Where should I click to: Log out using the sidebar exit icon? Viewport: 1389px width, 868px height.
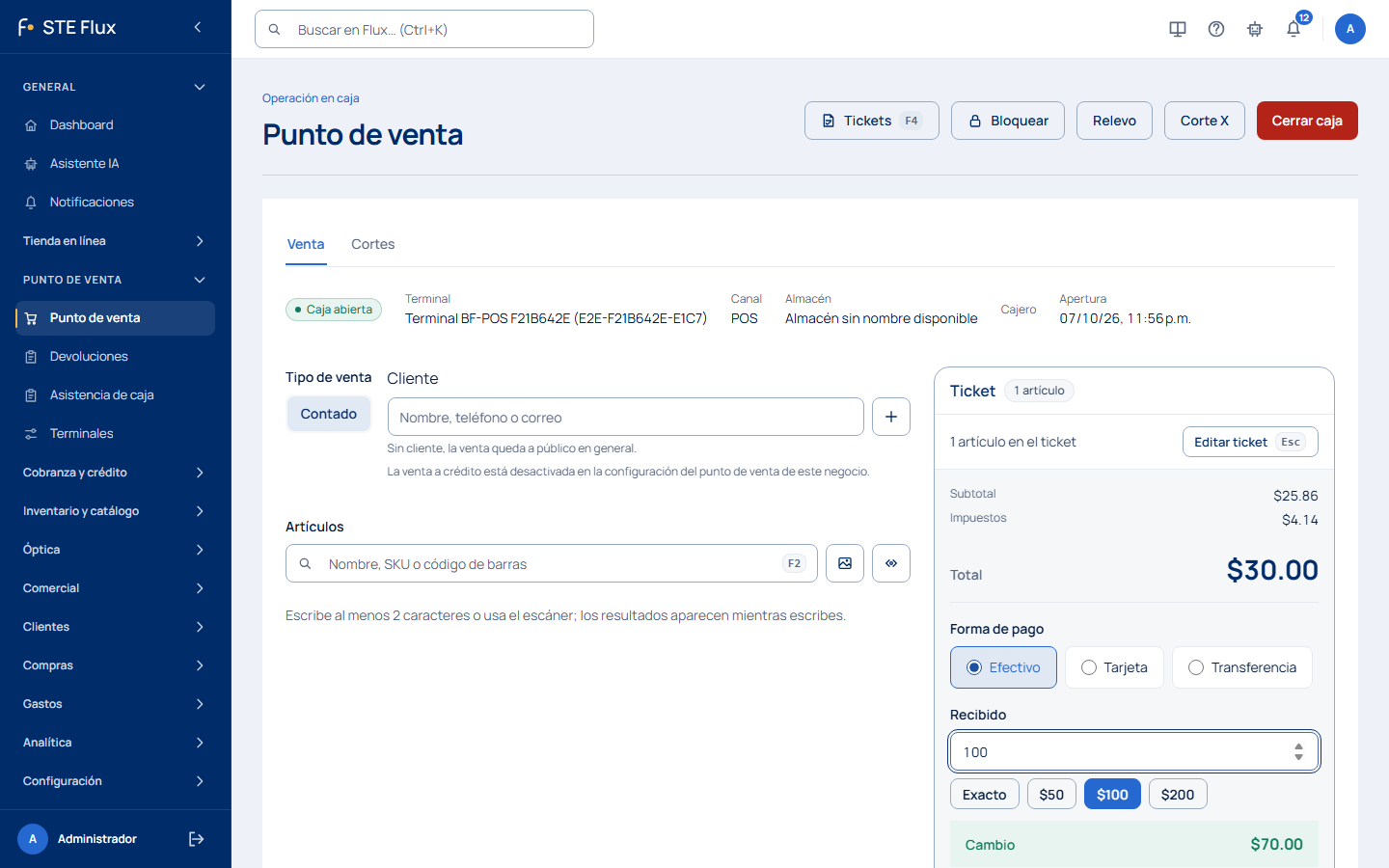(196, 839)
